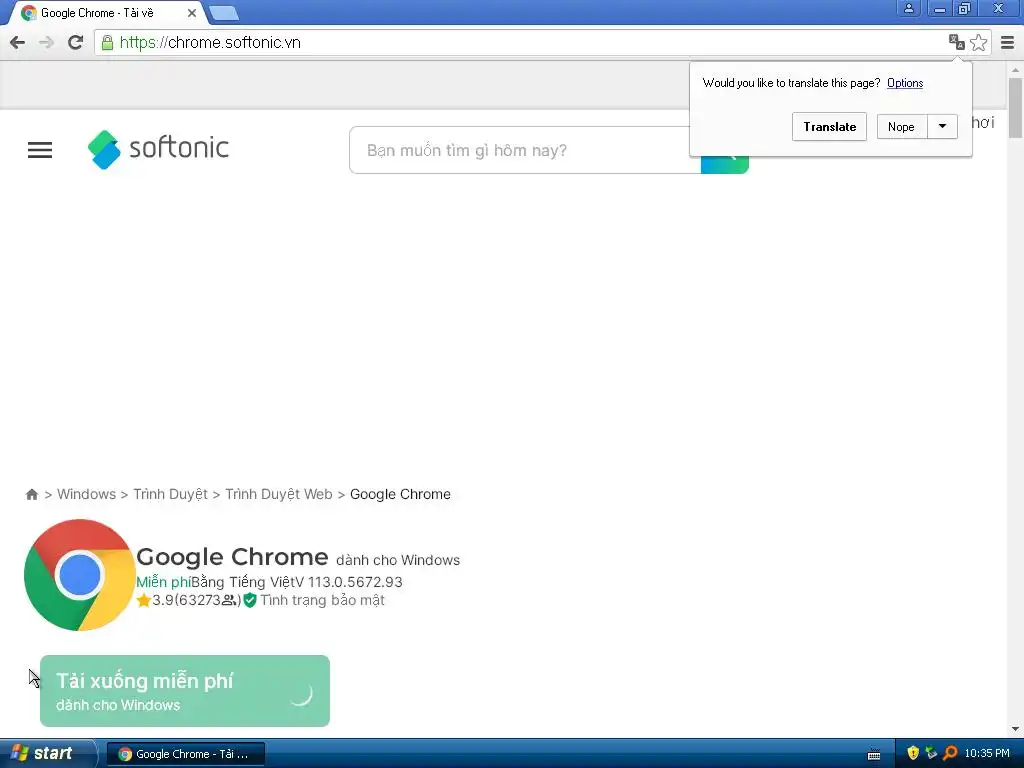Screen dimensions: 1024x768
Task: Expand the Nope dropdown arrow
Action: [x=942, y=127]
